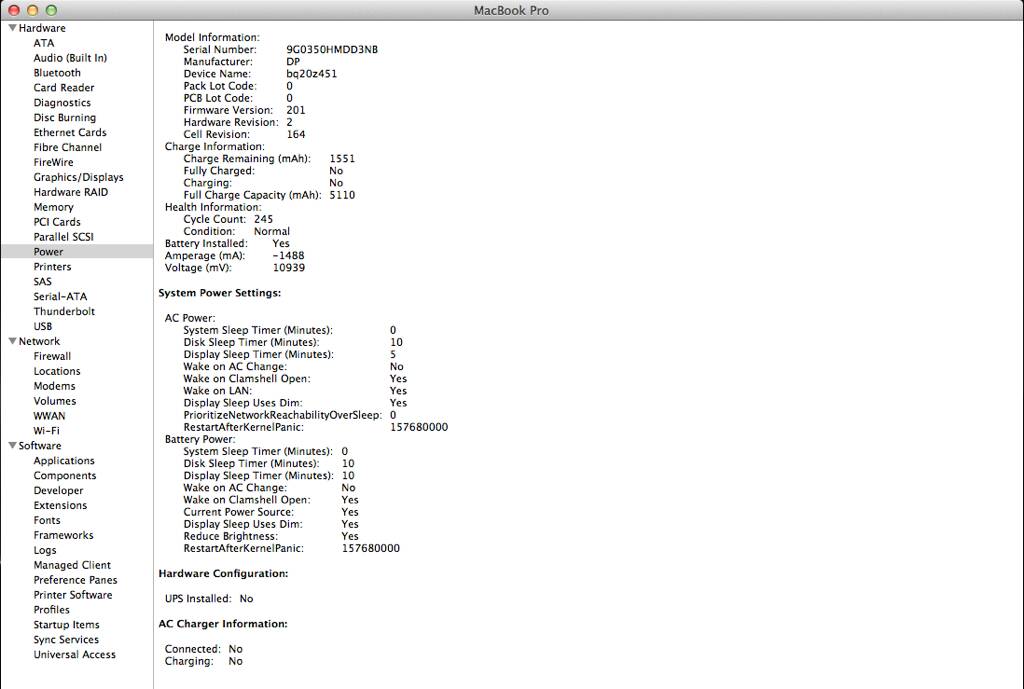
Task: Click Voltage value 10939
Action: 289,268
